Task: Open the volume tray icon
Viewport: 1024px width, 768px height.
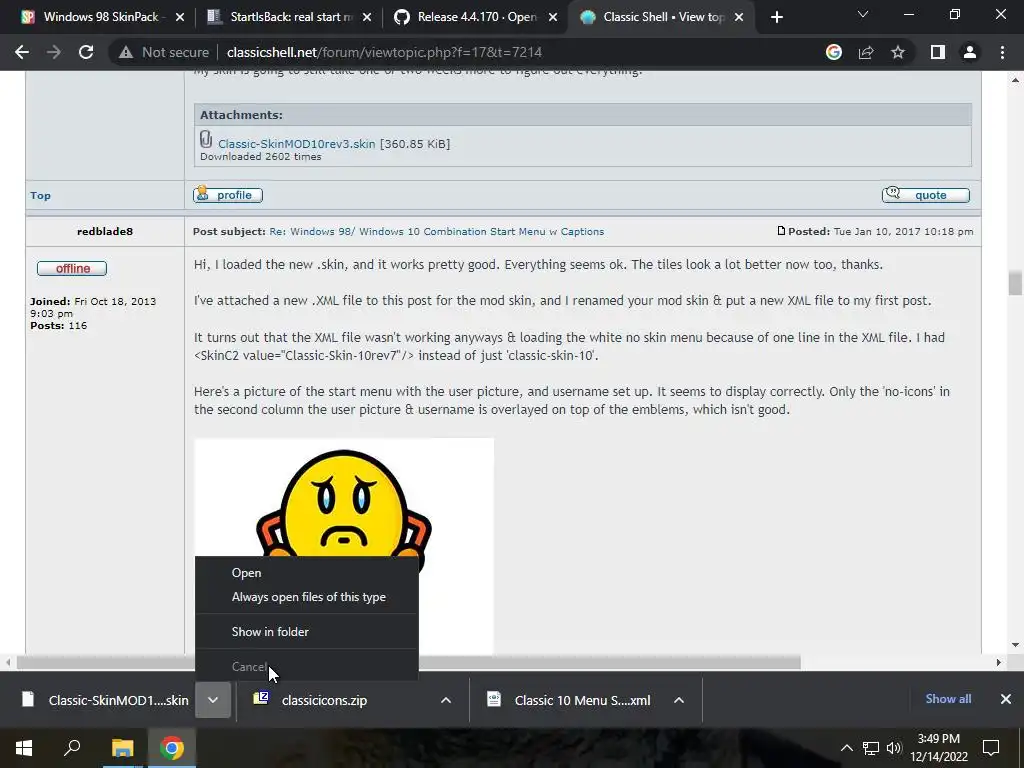Action: coord(893,748)
